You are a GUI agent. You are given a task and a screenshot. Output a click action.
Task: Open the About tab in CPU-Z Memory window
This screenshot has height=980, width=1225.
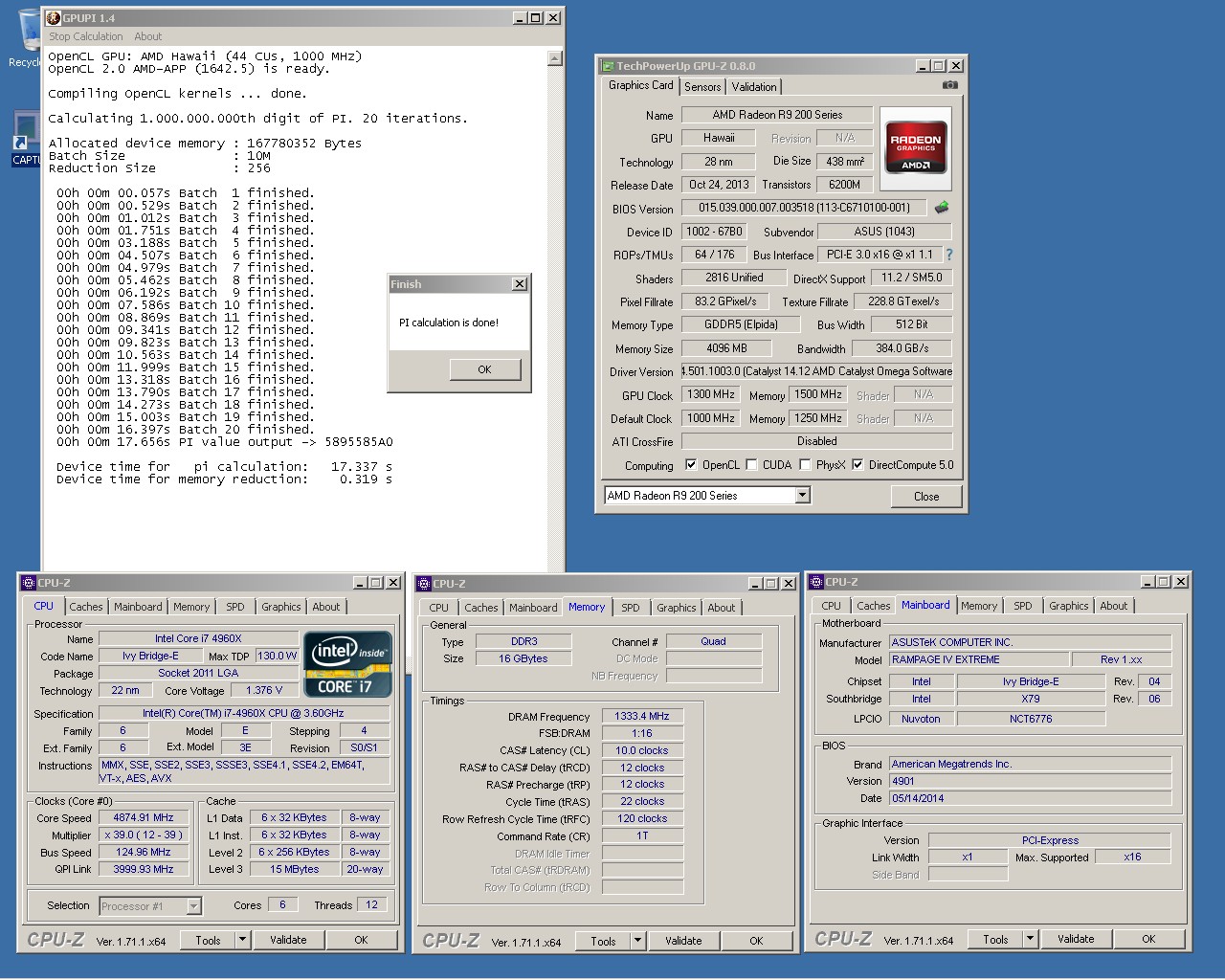coord(722,608)
